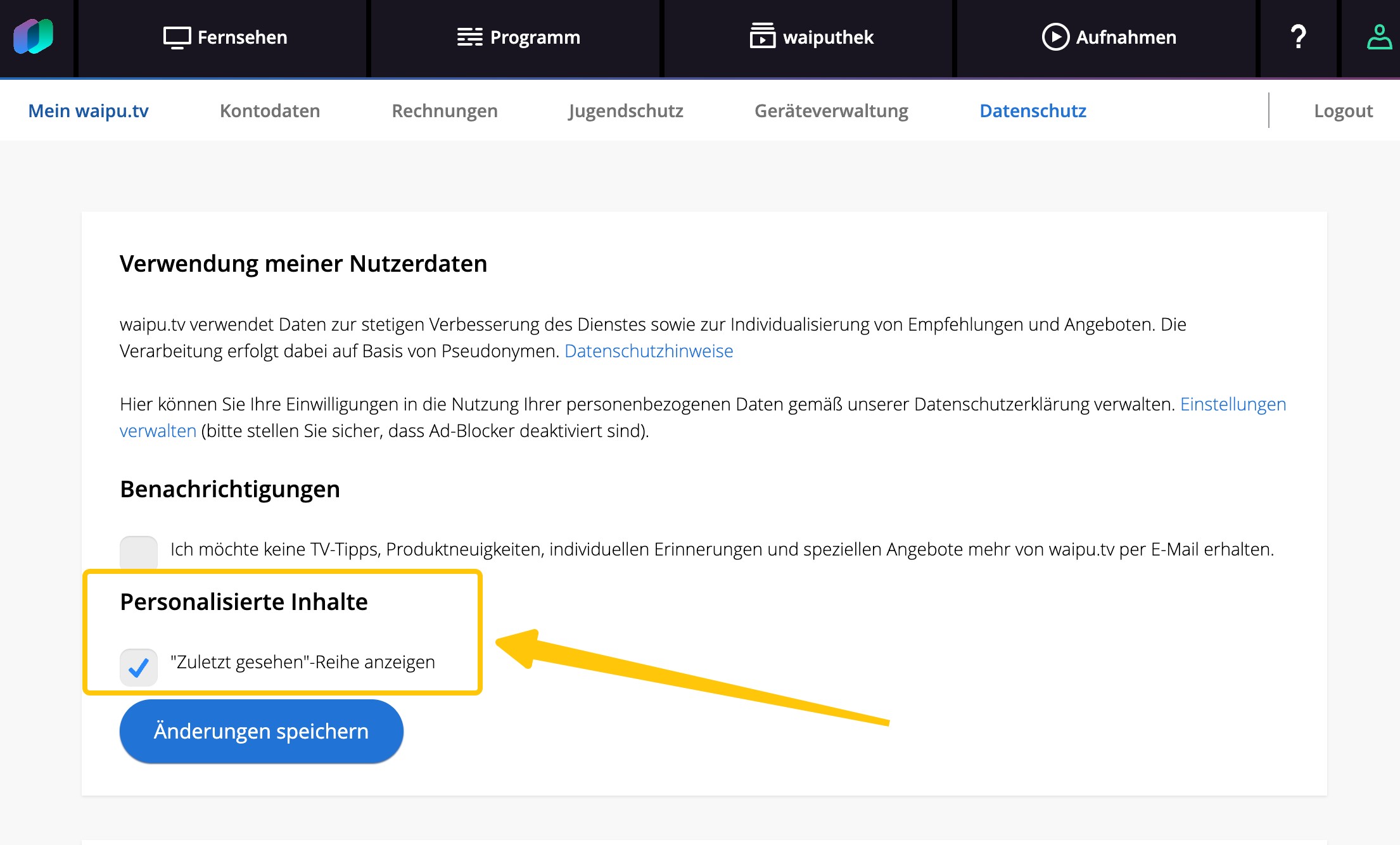Open the Rechnungen section

click(x=445, y=110)
